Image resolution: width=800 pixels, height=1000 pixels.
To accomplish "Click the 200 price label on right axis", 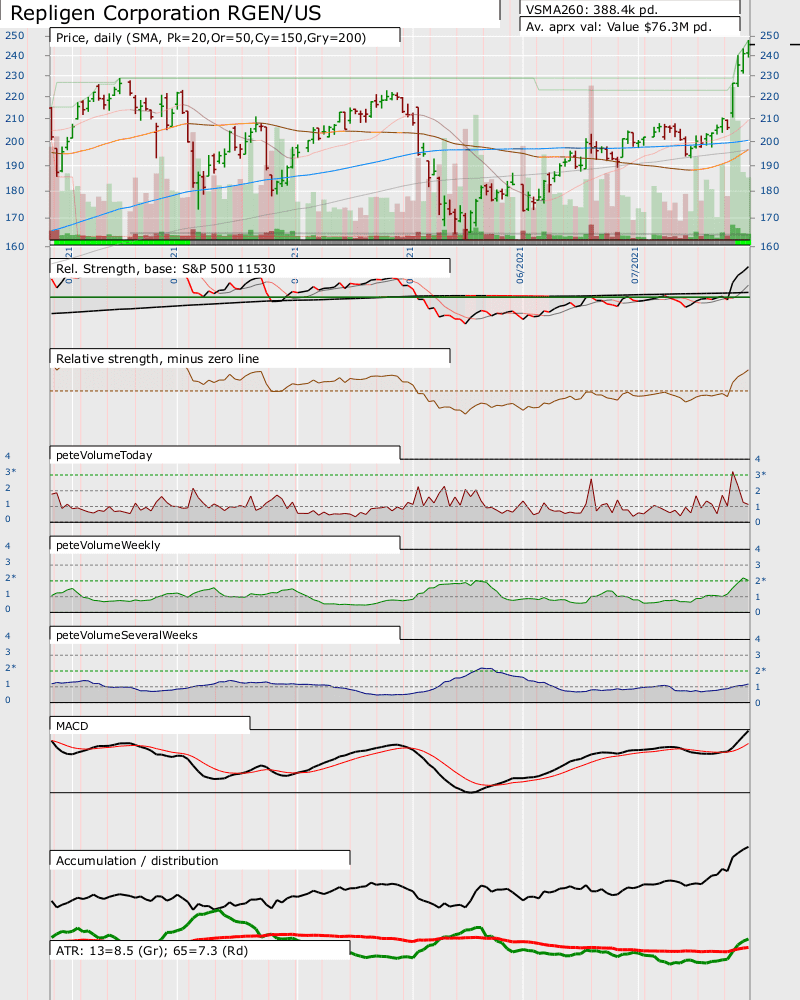I will [769, 142].
